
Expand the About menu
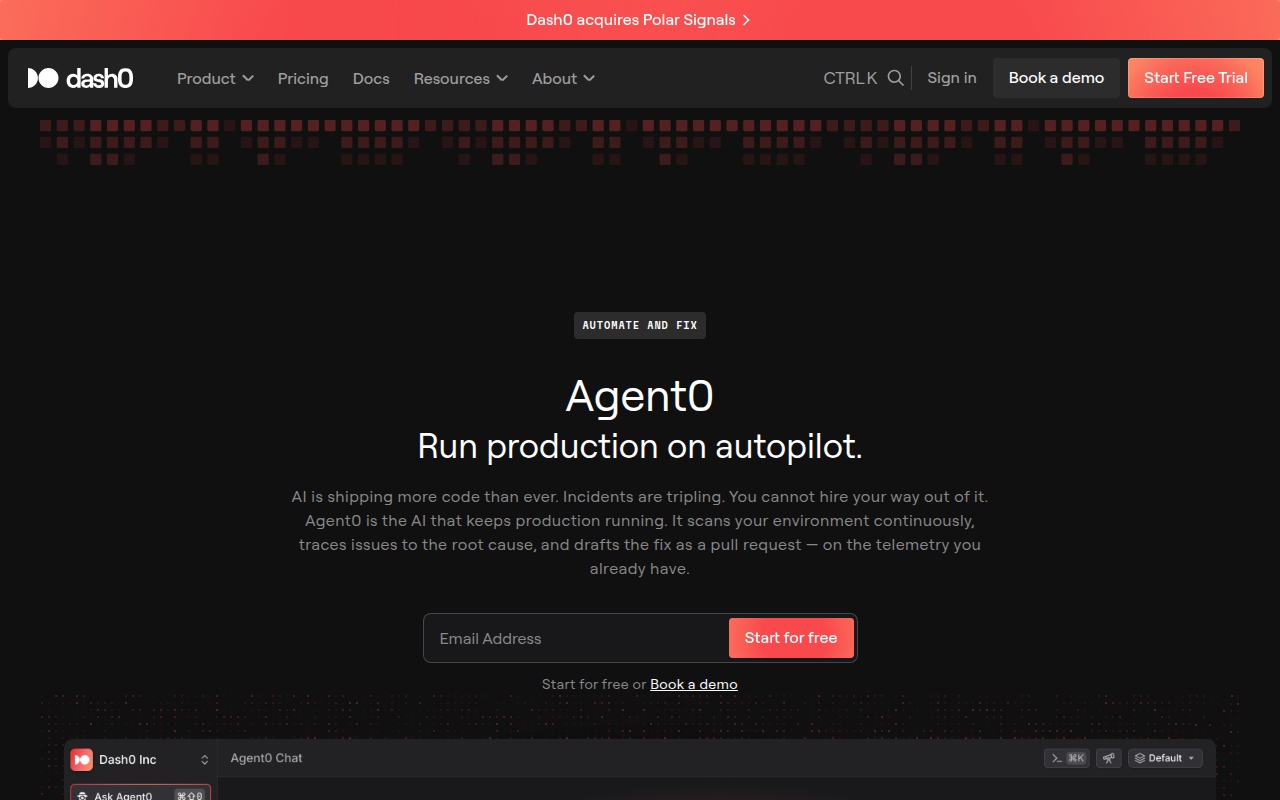coord(563,78)
